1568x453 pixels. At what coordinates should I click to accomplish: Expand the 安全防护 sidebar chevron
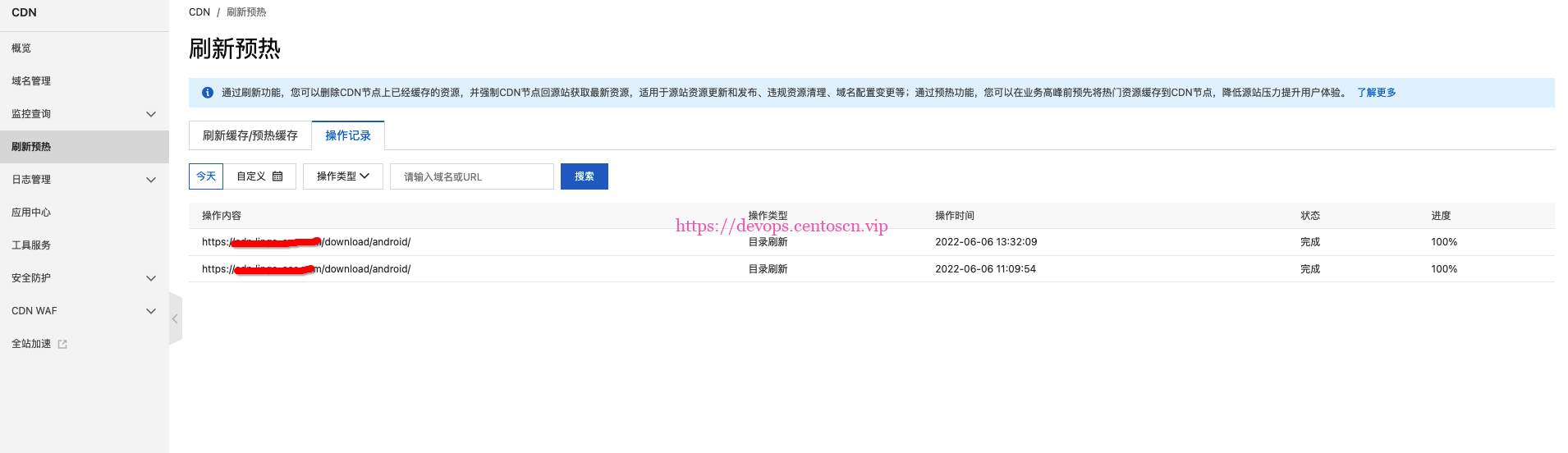click(x=151, y=278)
